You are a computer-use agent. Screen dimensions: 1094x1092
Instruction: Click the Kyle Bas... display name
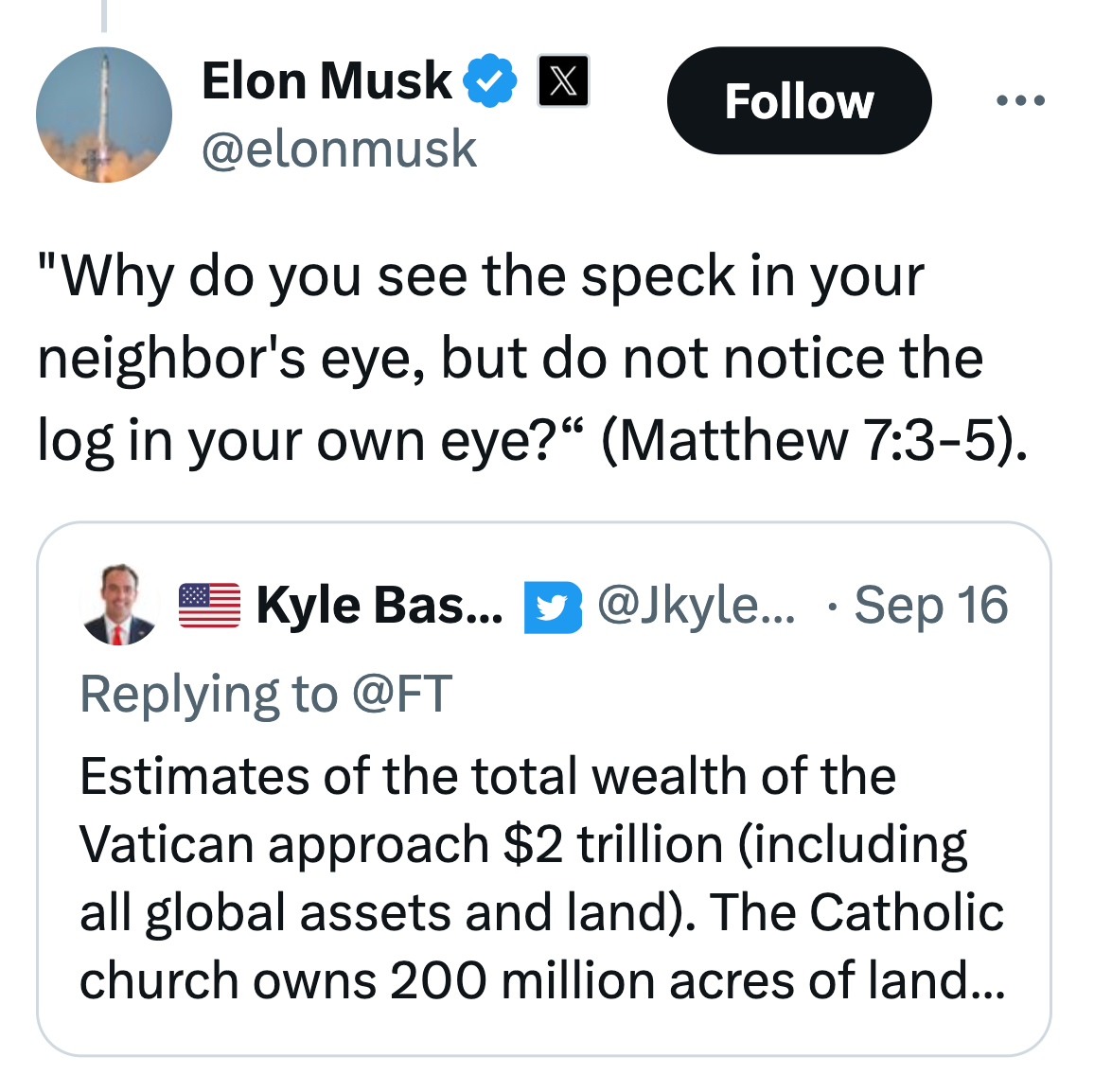click(379, 606)
